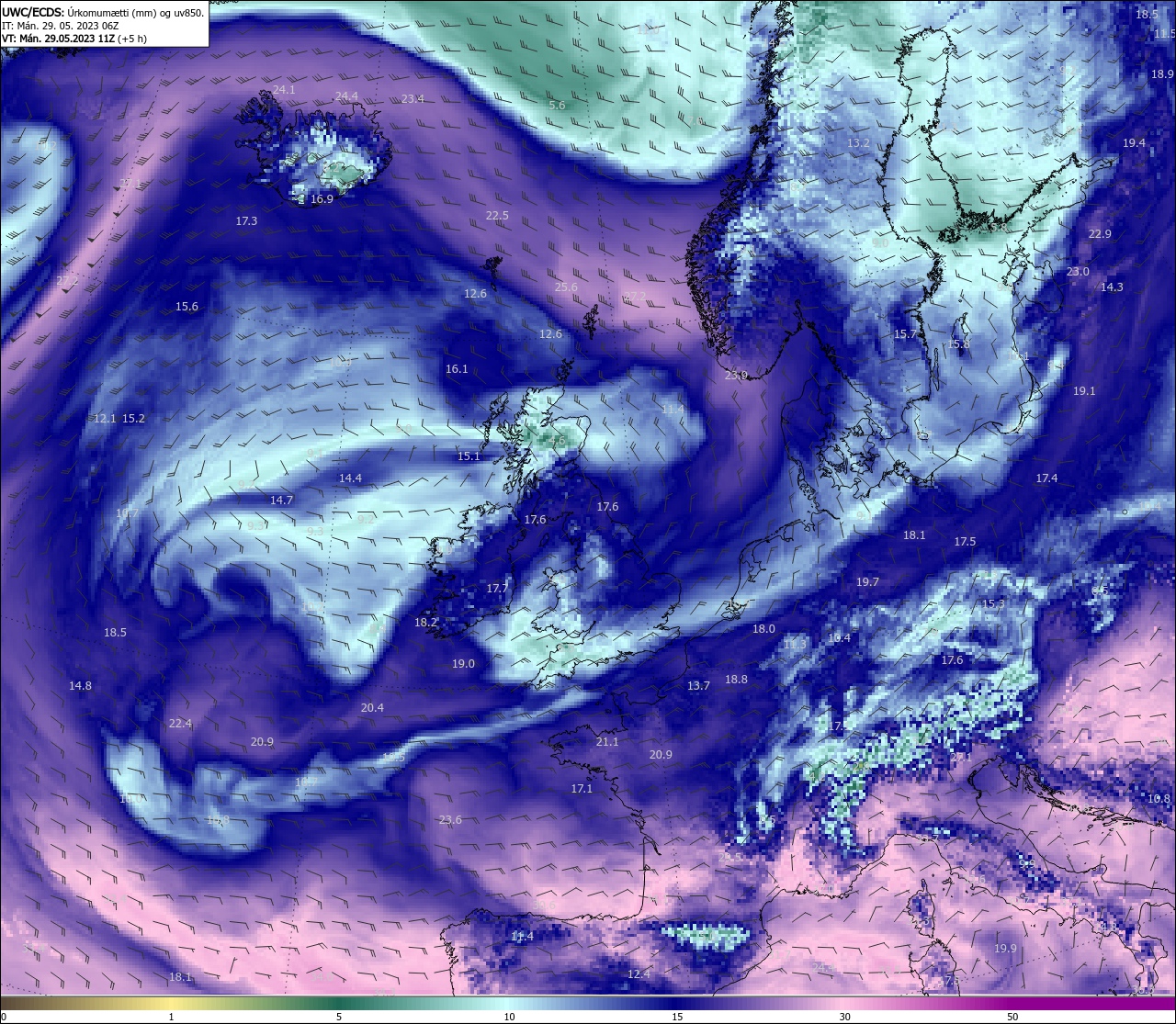
Task: Click the 10 label on colour scale
Action: coord(509,1017)
